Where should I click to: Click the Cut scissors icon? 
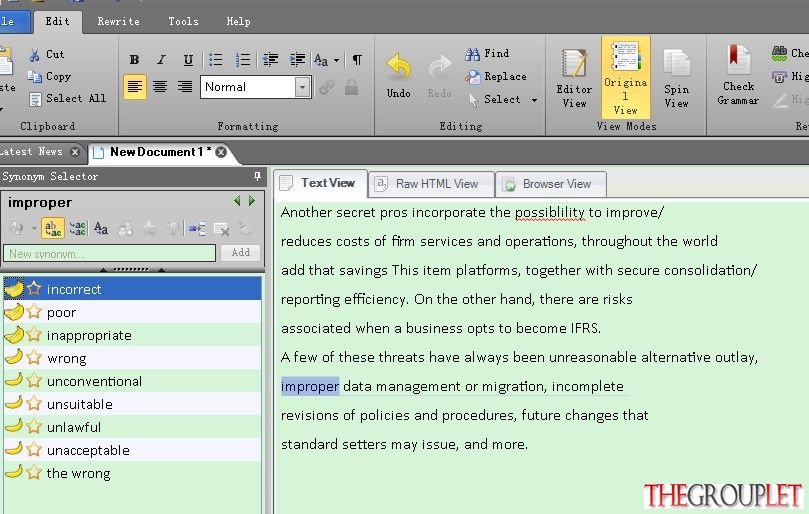pos(35,55)
